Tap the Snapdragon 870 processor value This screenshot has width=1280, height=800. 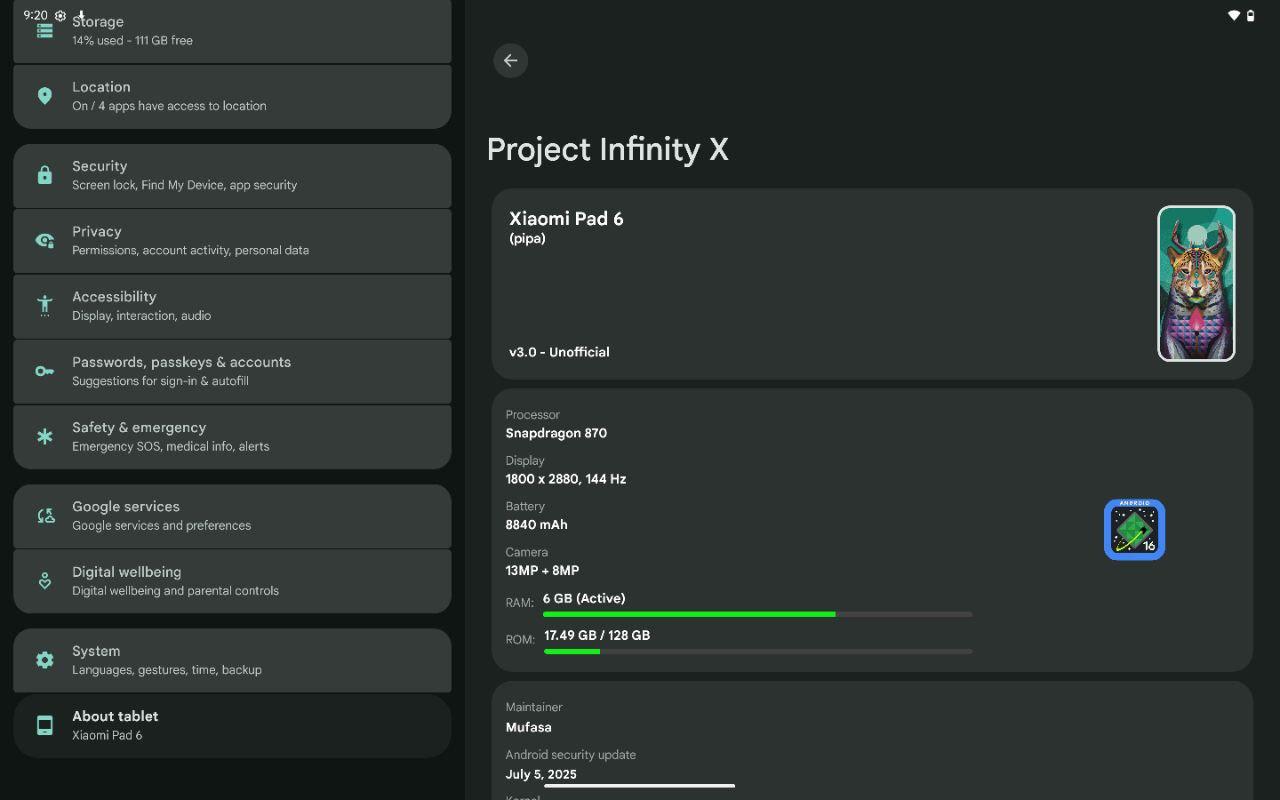tap(556, 433)
